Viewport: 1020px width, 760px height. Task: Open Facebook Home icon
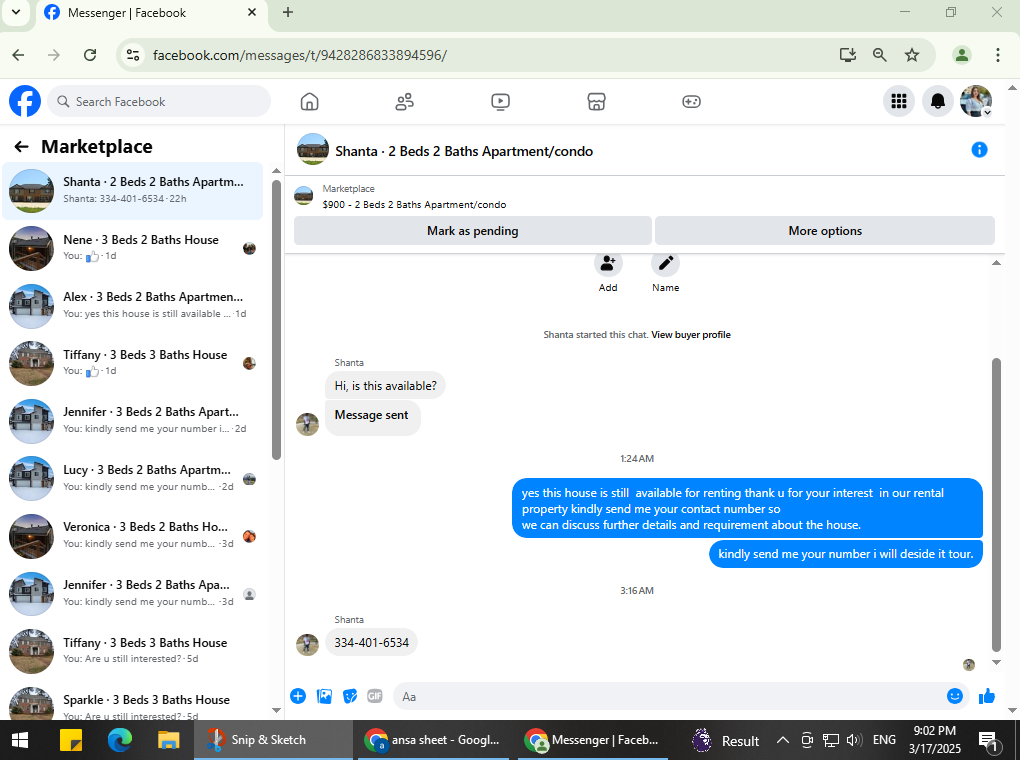coord(310,102)
